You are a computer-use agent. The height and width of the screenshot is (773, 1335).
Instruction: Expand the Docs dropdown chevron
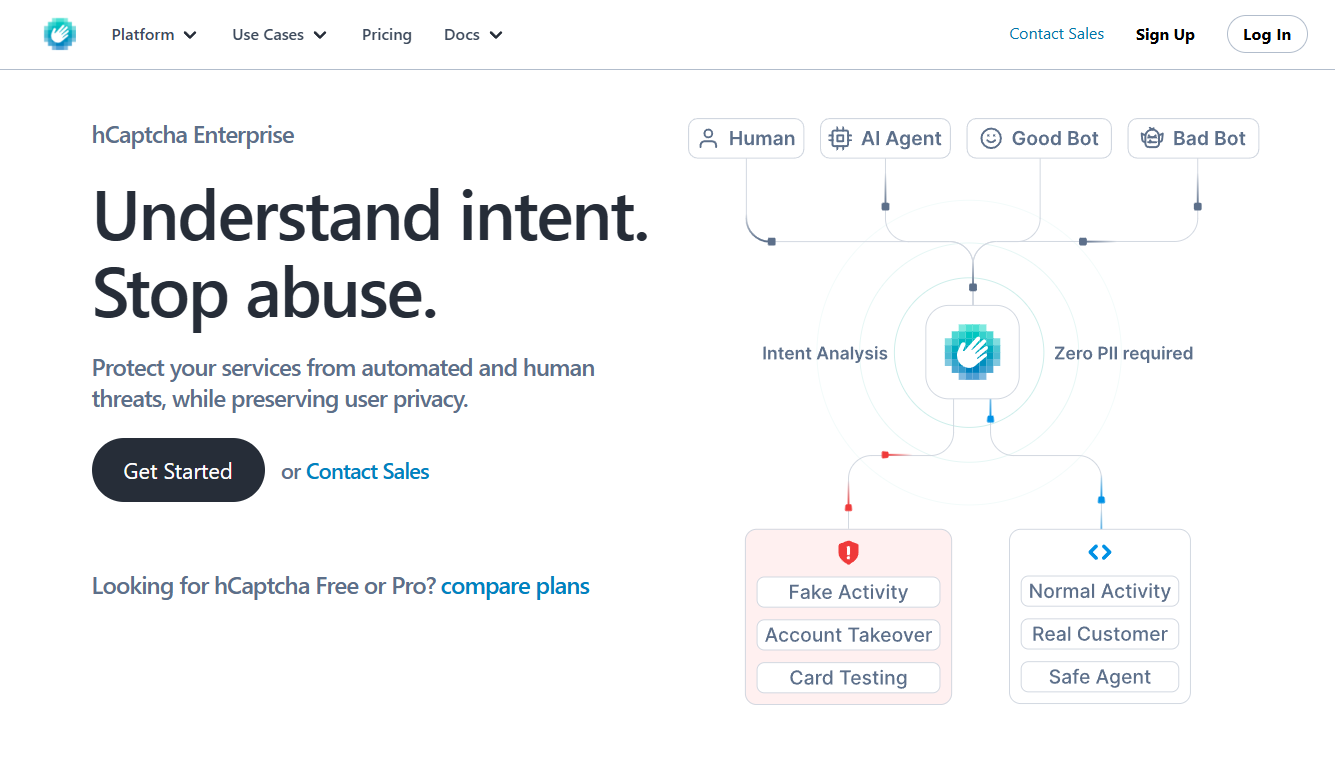(496, 35)
